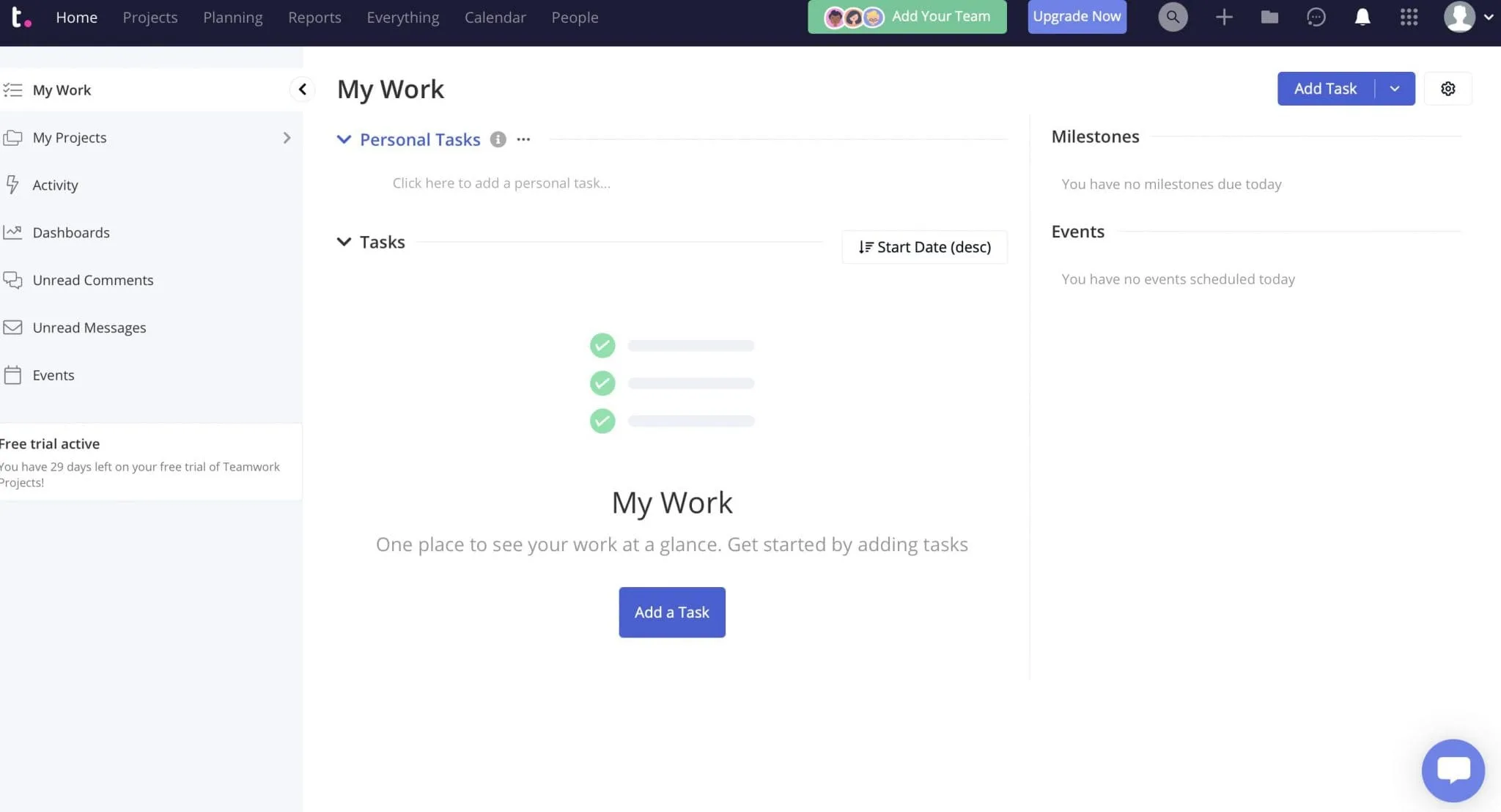Click the My Work sidebar icon
The image size is (1501, 812).
click(x=14, y=90)
